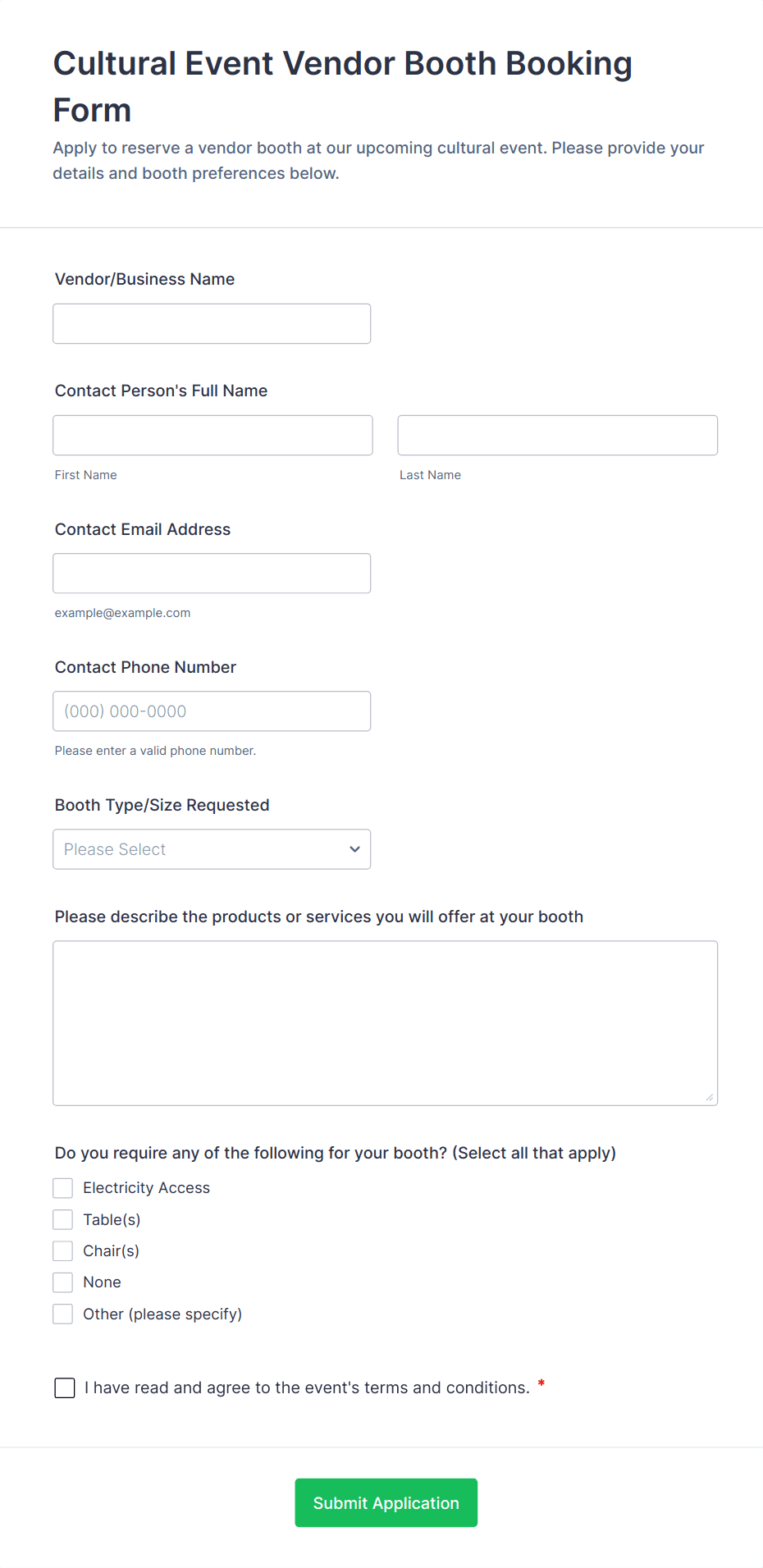Tick the Table(s) checkbox

[63, 1220]
